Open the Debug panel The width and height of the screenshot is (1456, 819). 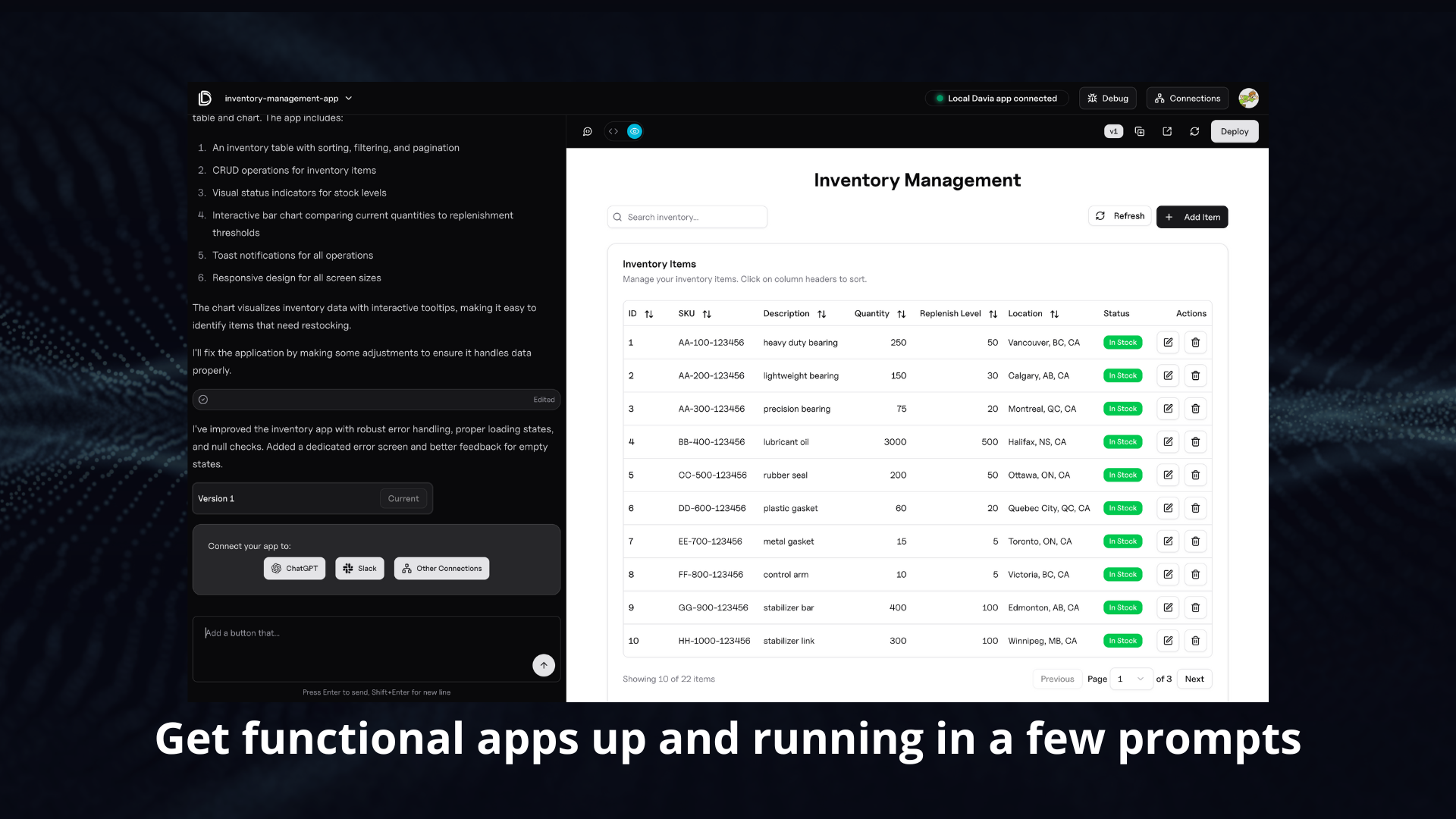[1107, 99]
